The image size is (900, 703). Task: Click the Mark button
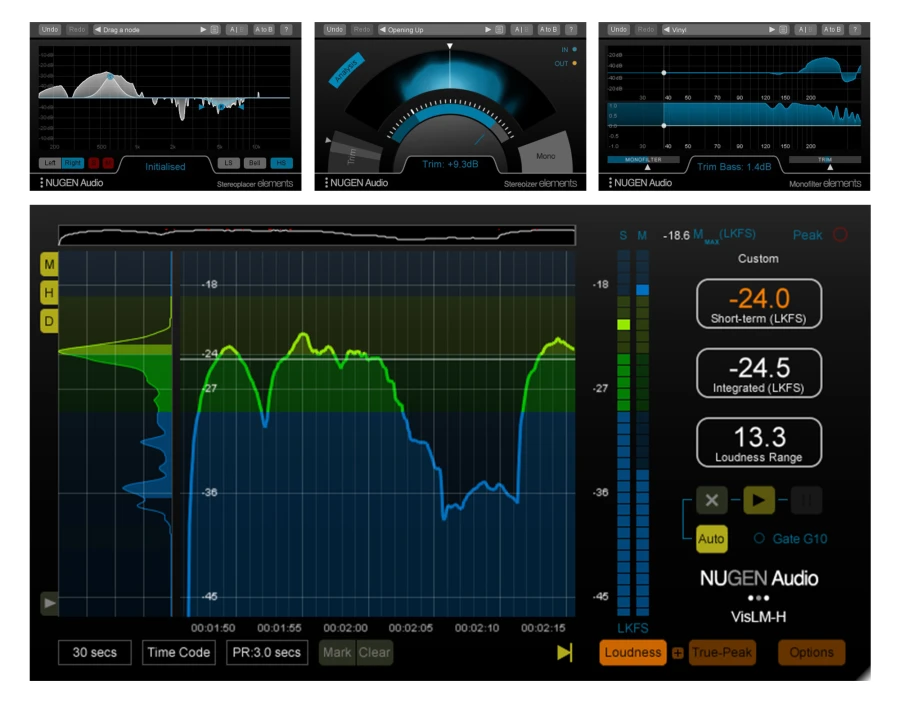[337, 652]
